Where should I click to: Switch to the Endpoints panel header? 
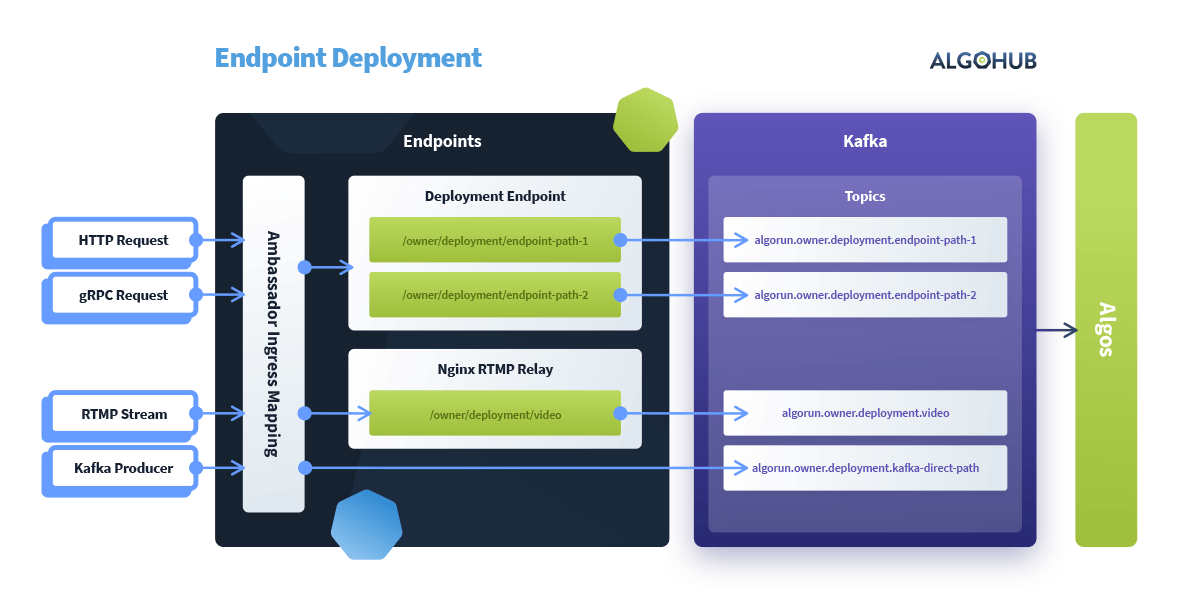(x=443, y=141)
